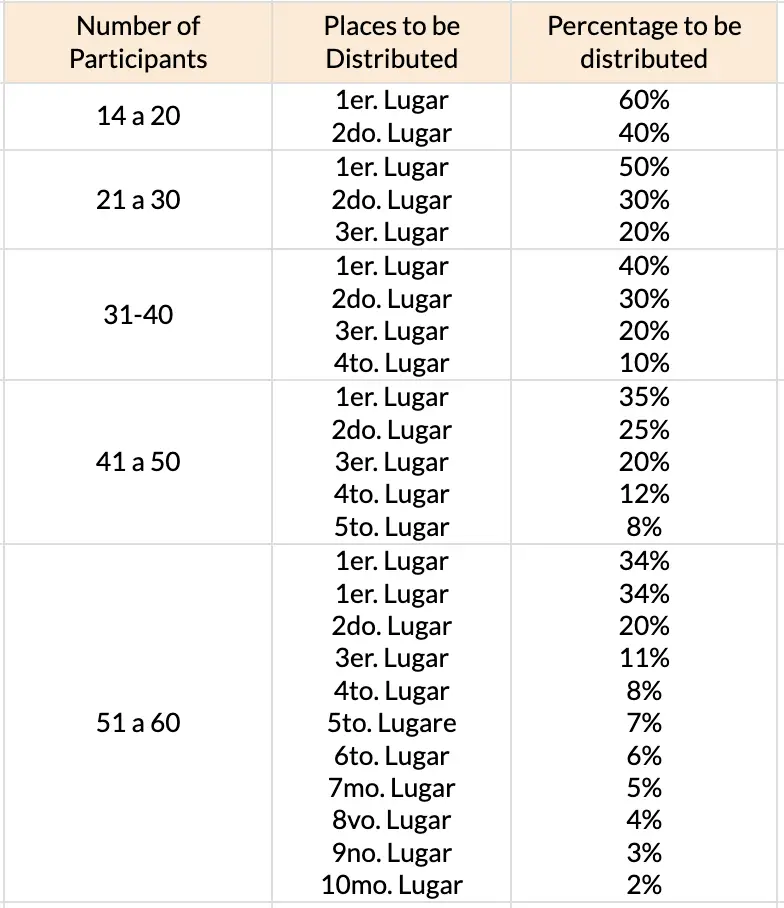The width and height of the screenshot is (784, 908).
Task: Select the "9no. Lugar" place entry
Action: pos(391,853)
